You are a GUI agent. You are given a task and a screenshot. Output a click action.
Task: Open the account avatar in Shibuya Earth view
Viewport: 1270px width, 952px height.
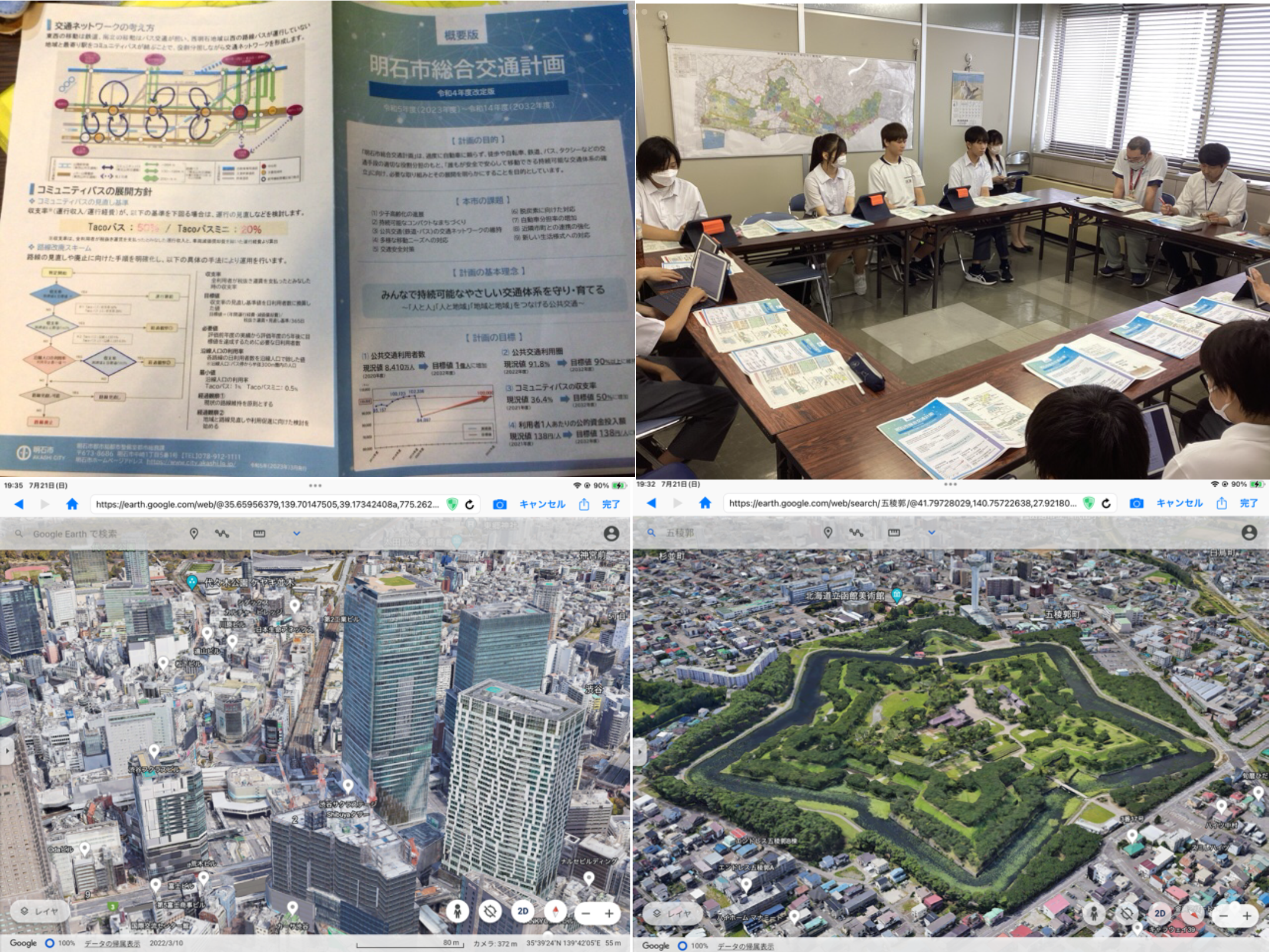611,534
